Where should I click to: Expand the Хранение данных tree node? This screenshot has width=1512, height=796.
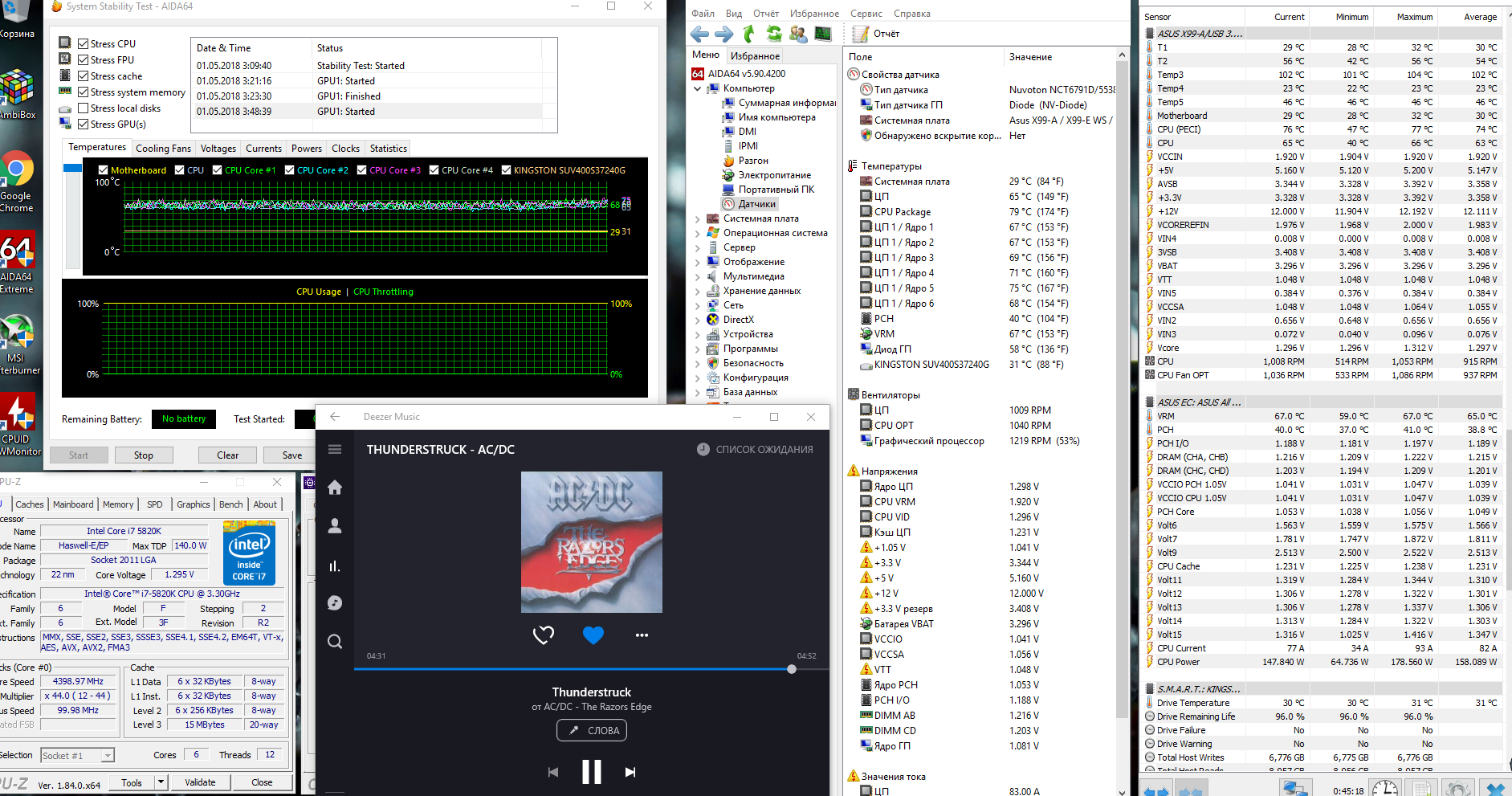click(697, 291)
